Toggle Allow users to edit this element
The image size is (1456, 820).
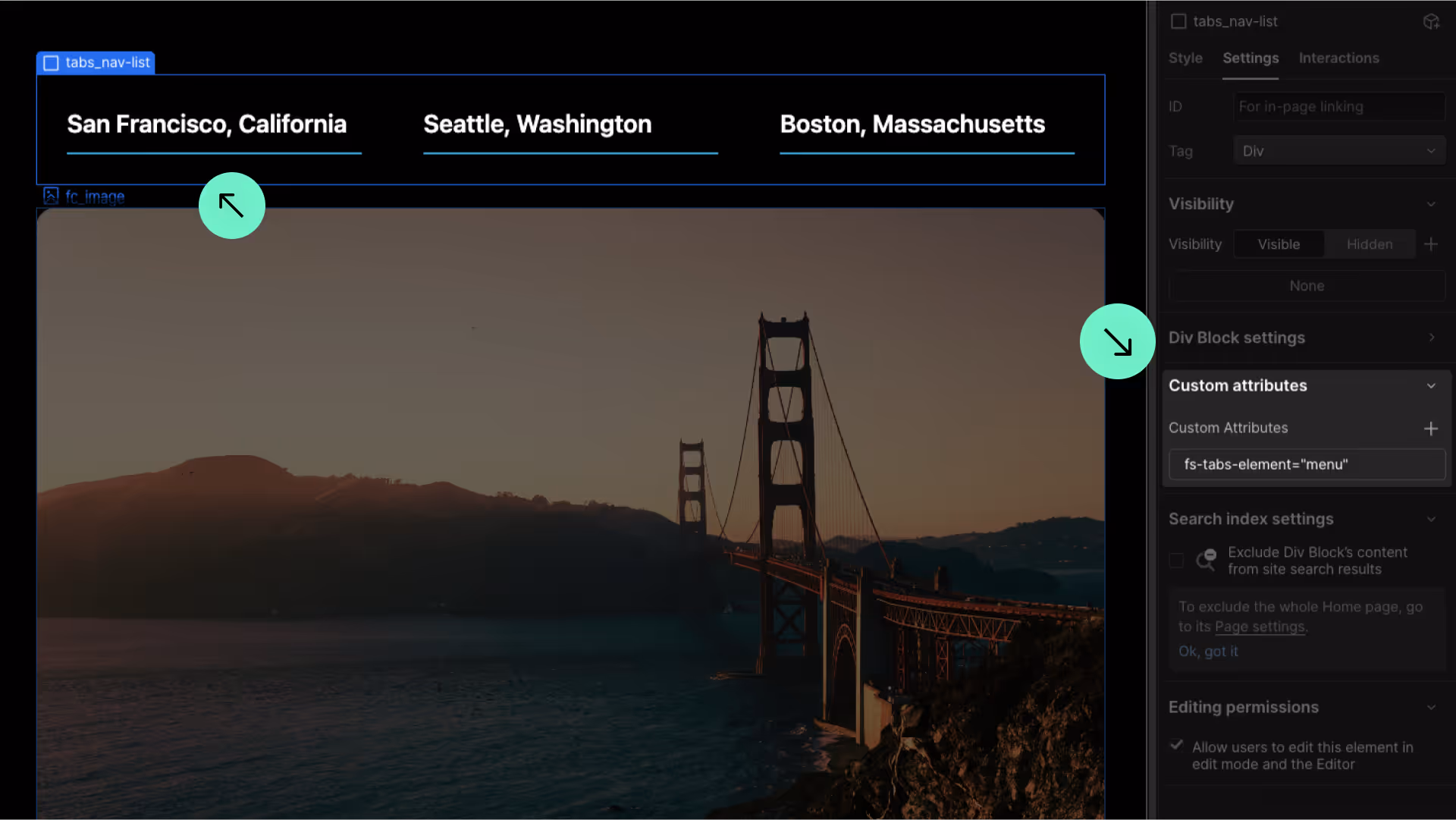click(1176, 745)
